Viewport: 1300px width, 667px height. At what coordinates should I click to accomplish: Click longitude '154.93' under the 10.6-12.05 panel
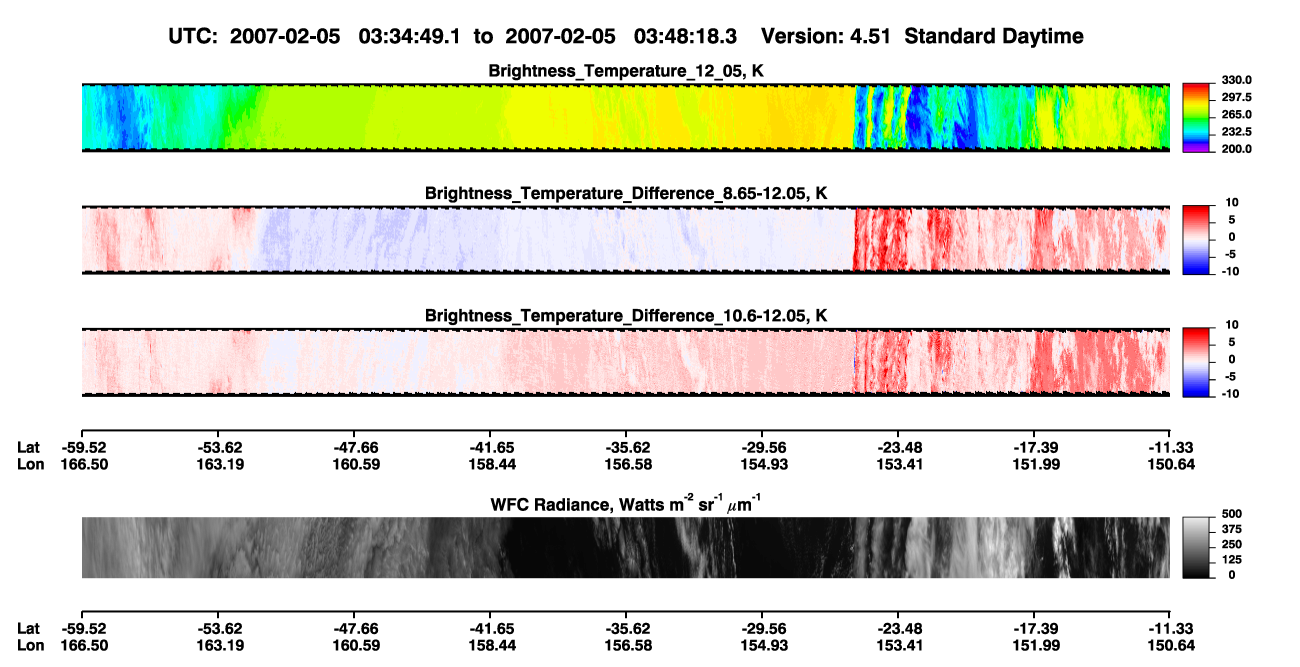coord(762,464)
